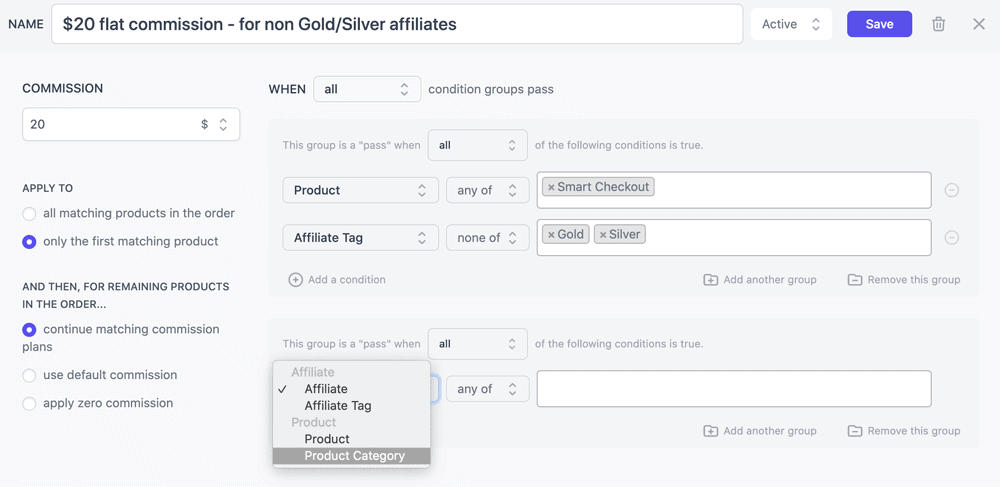Open the WHEN all condition groups dropdown

coord(367,89)
